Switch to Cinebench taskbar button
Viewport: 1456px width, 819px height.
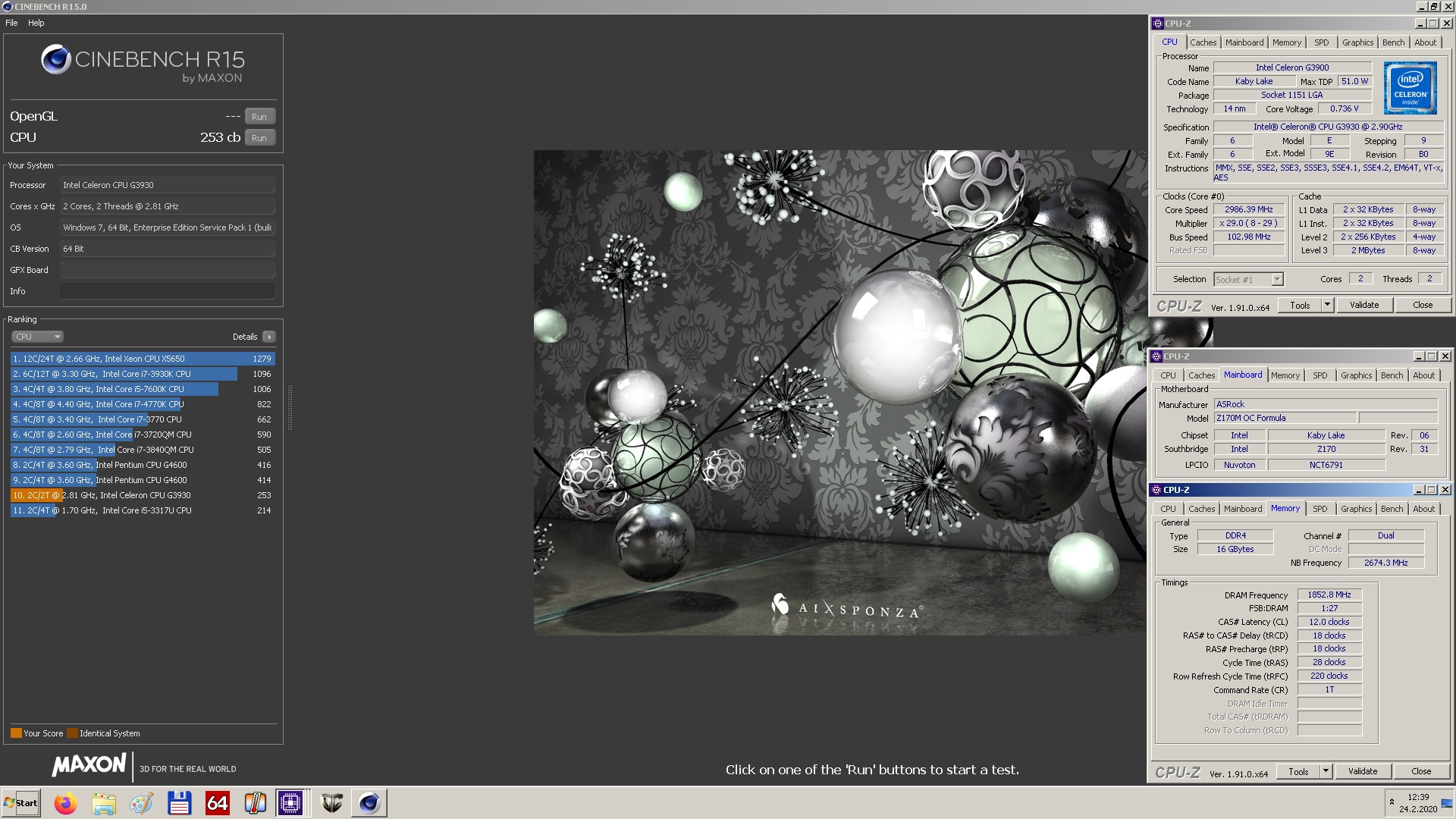pos(369,803)
